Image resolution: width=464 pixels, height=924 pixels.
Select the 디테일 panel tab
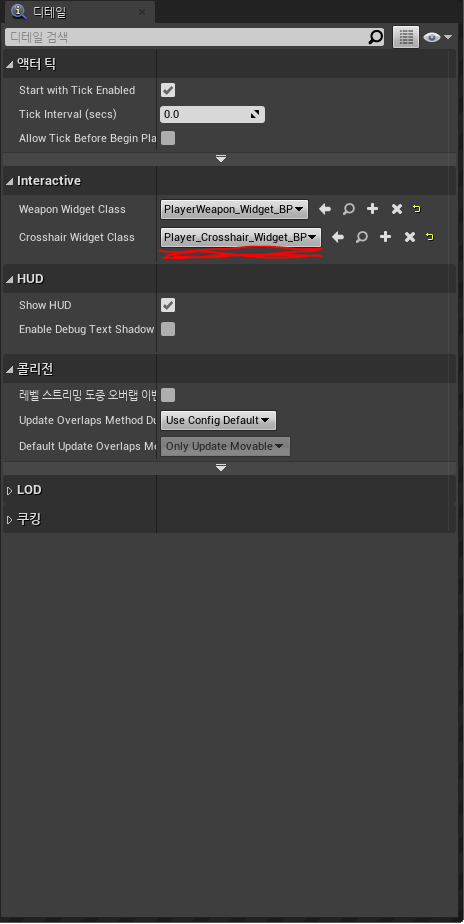pos(82,12)
